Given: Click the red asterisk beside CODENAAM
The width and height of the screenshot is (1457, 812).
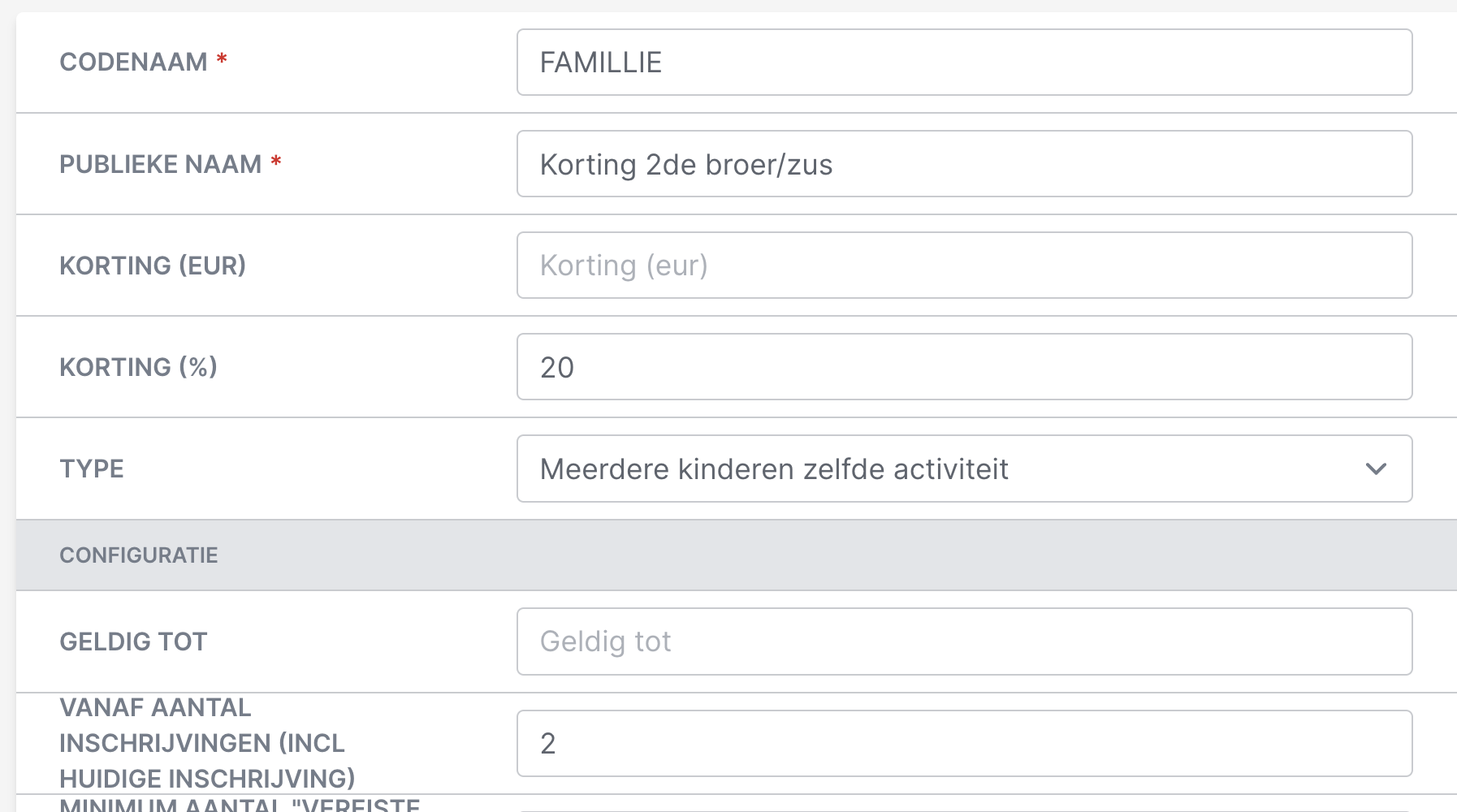Looking at the screenshot, I should (x=221, y=59).
